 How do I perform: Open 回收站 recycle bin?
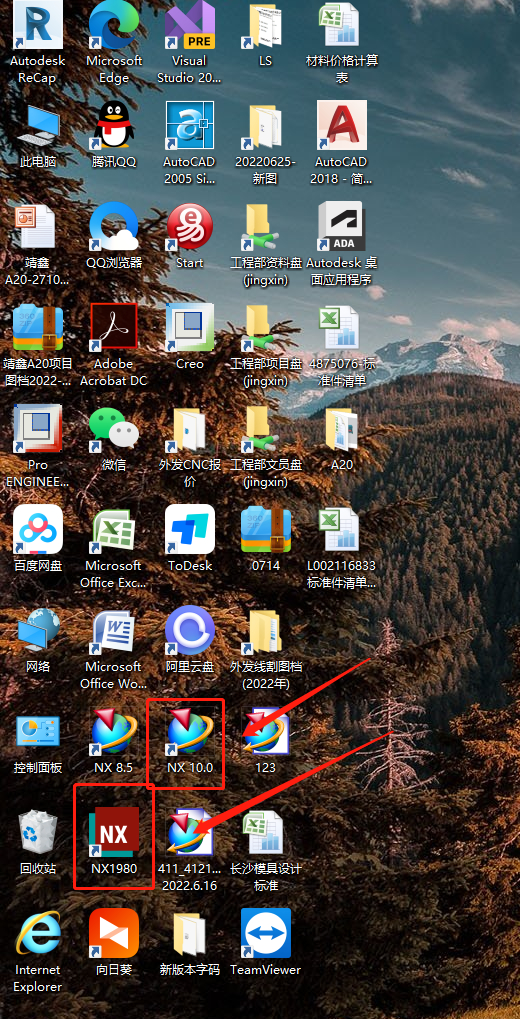point(38,832)
